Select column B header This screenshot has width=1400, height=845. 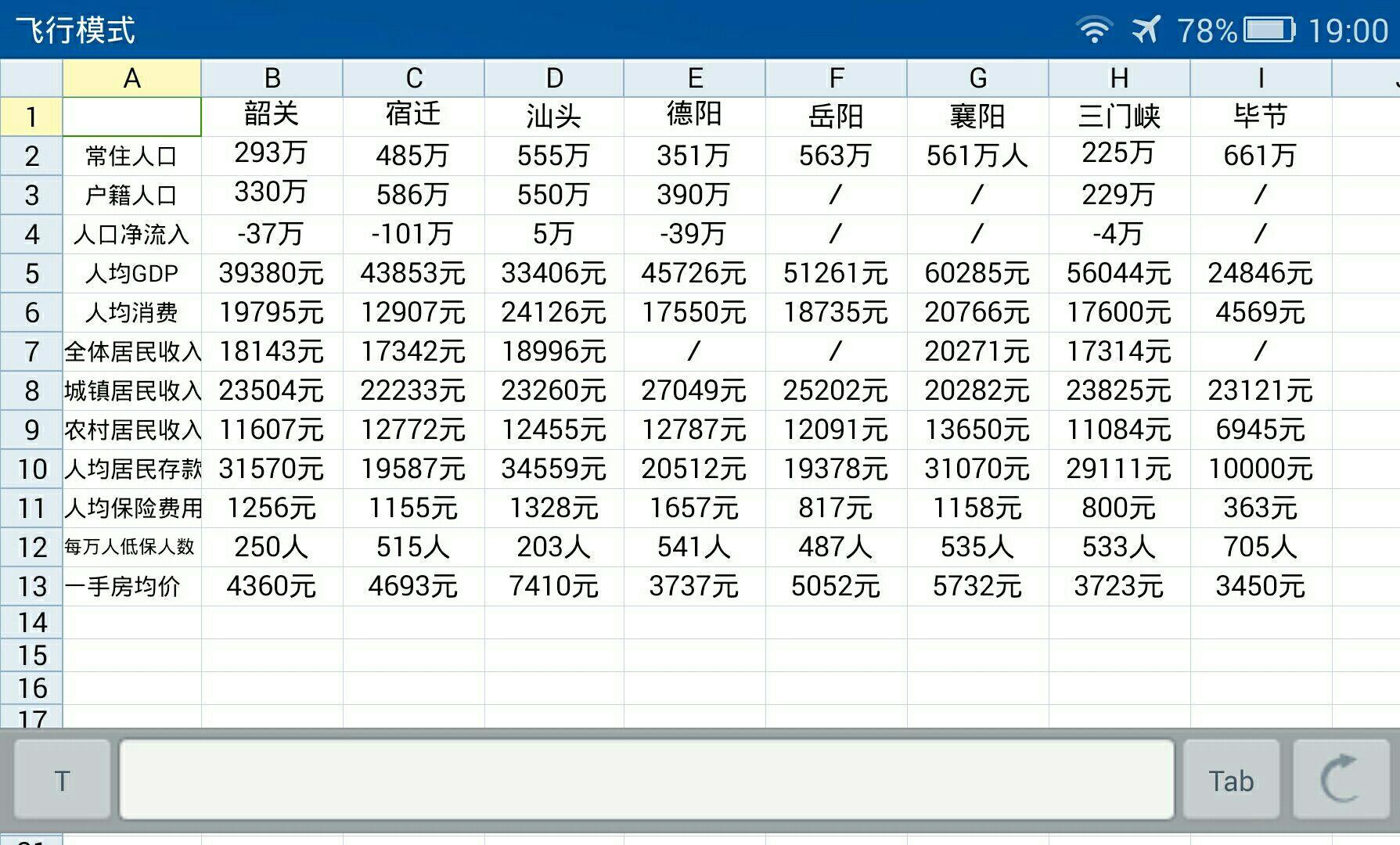click(x=272, y=78)
